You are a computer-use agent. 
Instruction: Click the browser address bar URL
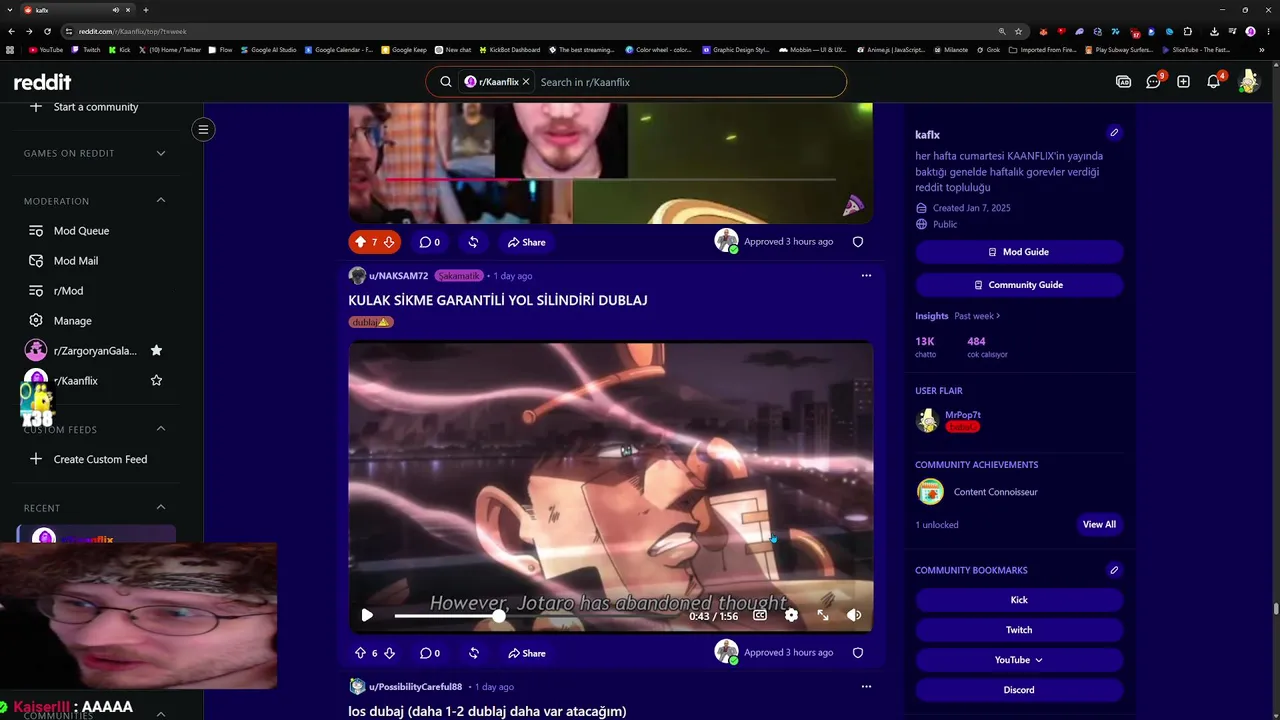[133, 31]
